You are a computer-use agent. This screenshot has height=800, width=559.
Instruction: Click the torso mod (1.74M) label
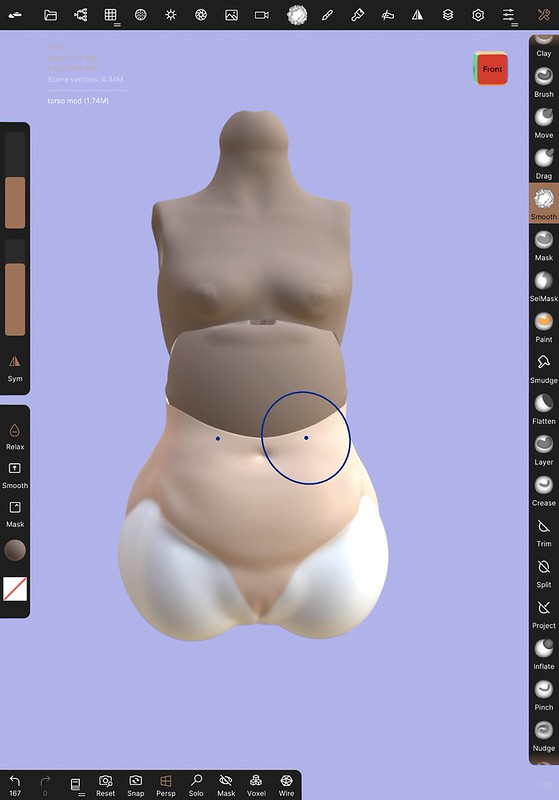tap(78, 101)
